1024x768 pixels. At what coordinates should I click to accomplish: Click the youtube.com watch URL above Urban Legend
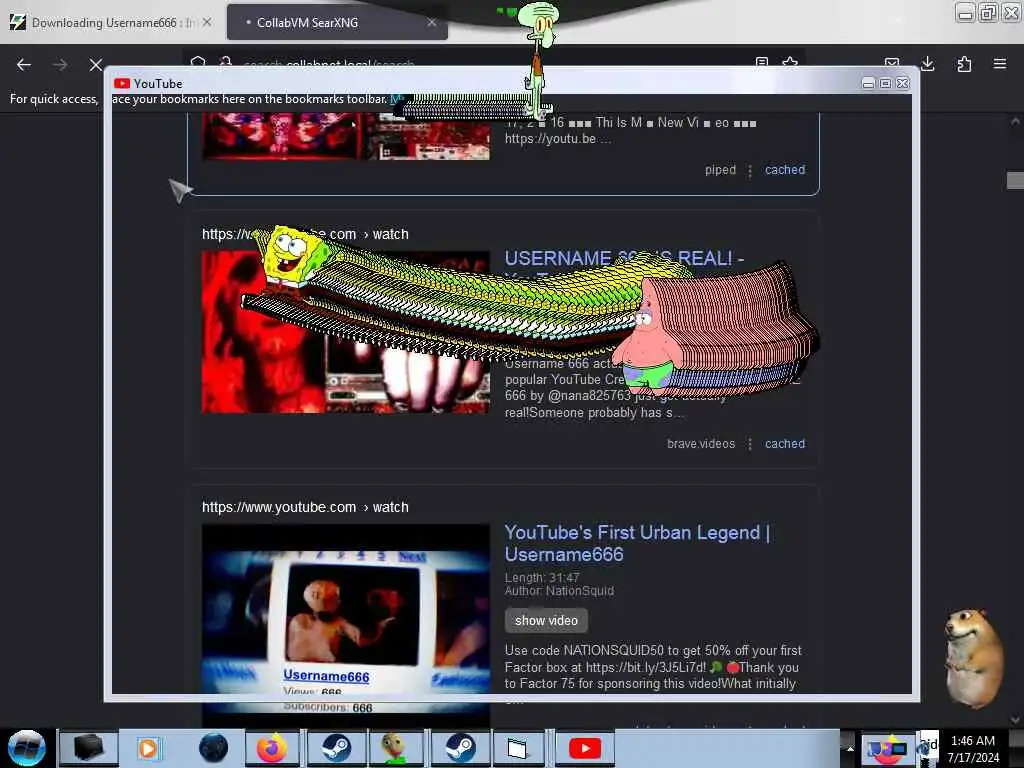(x=305, y=507)
